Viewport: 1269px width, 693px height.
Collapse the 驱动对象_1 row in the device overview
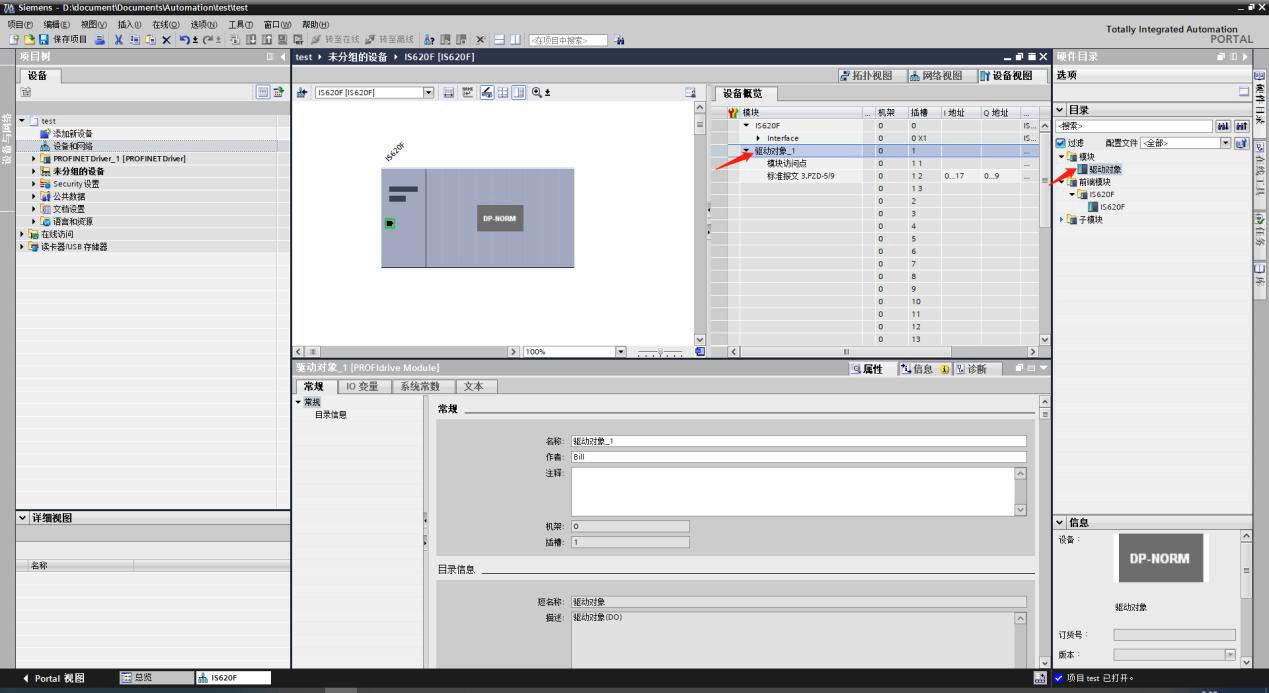747,150
